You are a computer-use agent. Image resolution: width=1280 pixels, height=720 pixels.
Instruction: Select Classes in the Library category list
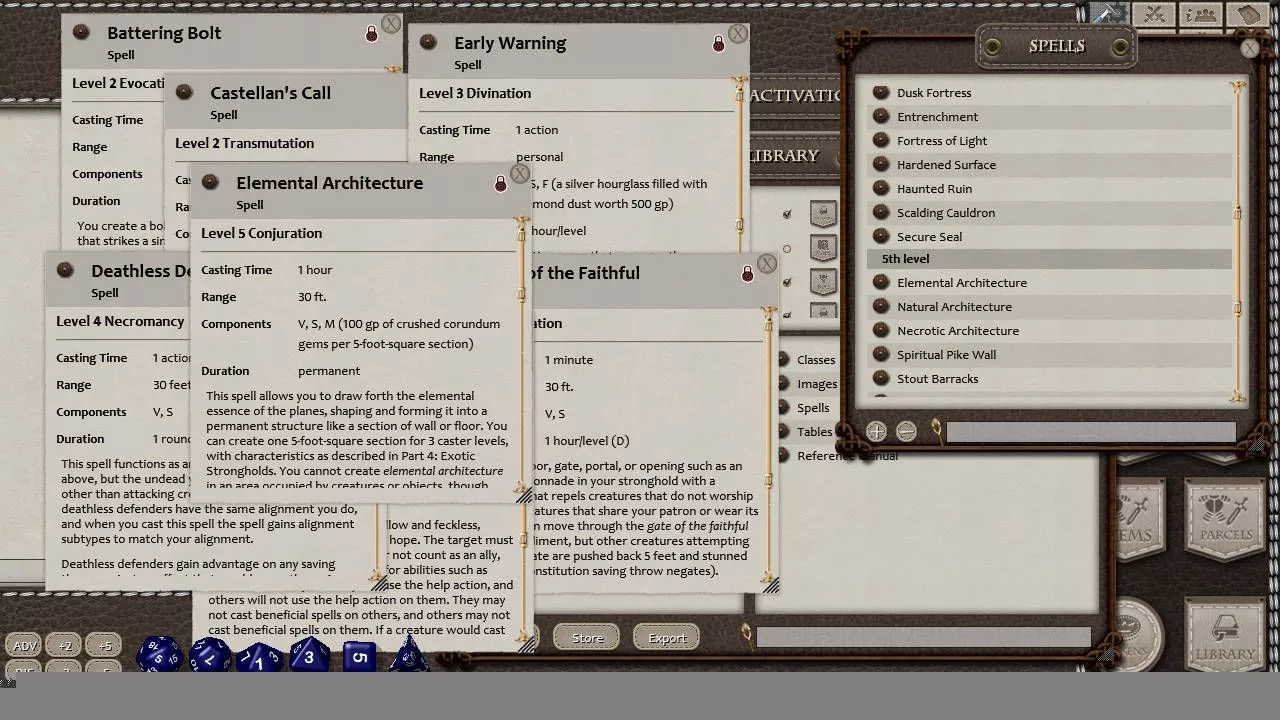816,360
